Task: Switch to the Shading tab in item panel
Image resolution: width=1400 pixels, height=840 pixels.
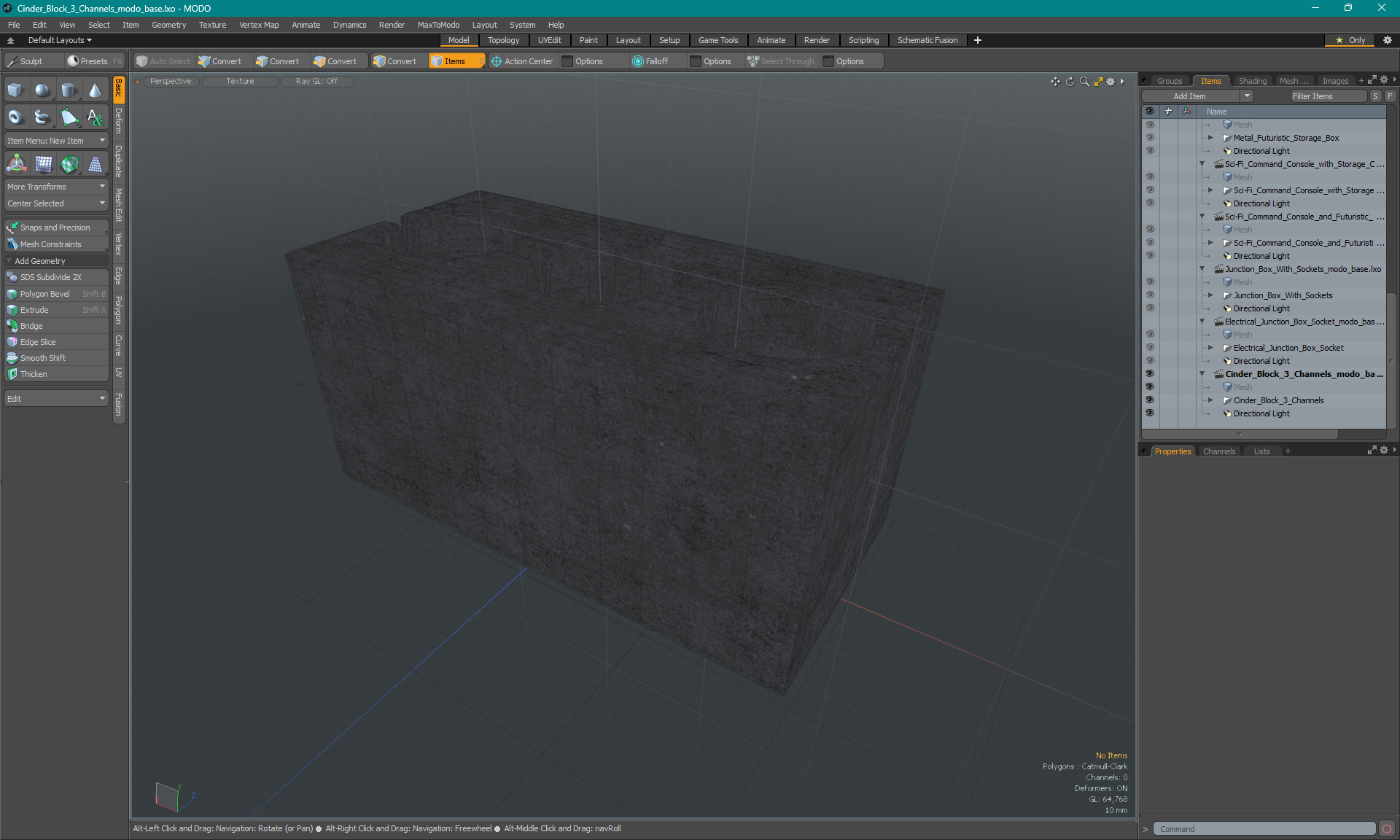Action: 1252,80
